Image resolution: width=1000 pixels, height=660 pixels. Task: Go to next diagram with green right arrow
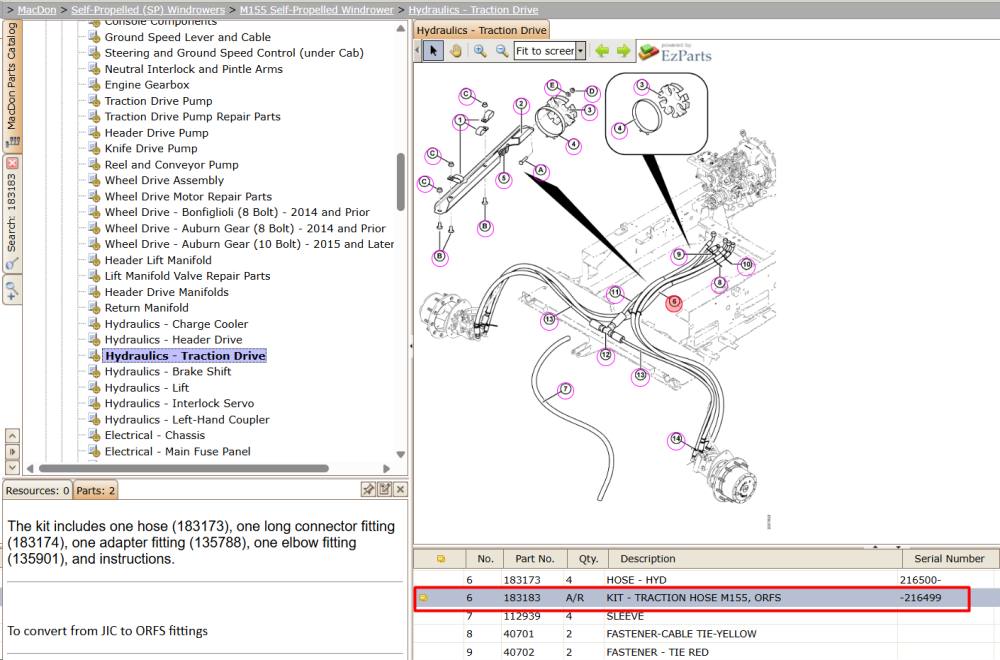[623, 51]
